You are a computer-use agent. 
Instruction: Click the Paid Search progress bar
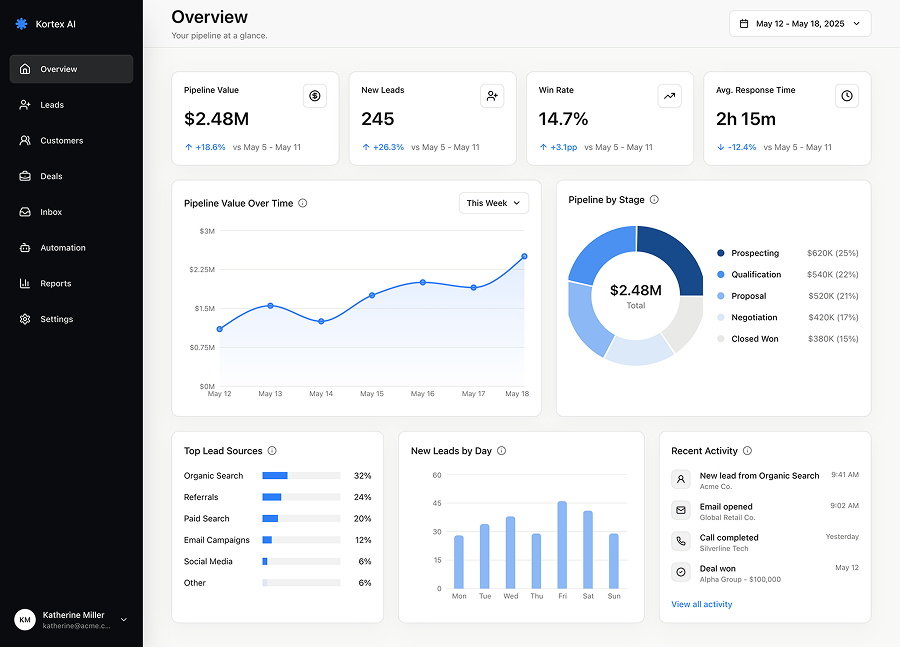(301, 518)
